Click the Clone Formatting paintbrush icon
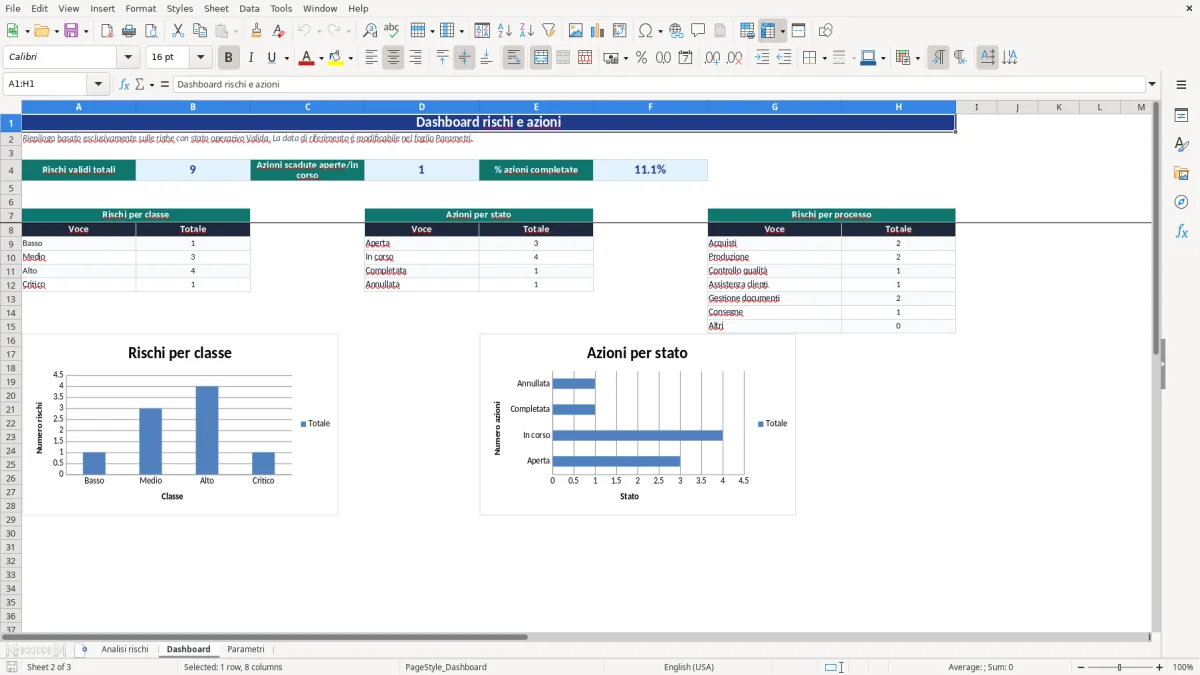The image size is (1200, 675). click(x=257, y=31)
